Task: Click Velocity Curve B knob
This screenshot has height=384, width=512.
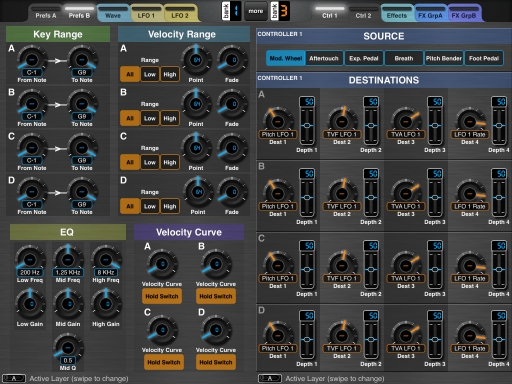Action: [216, 264]
